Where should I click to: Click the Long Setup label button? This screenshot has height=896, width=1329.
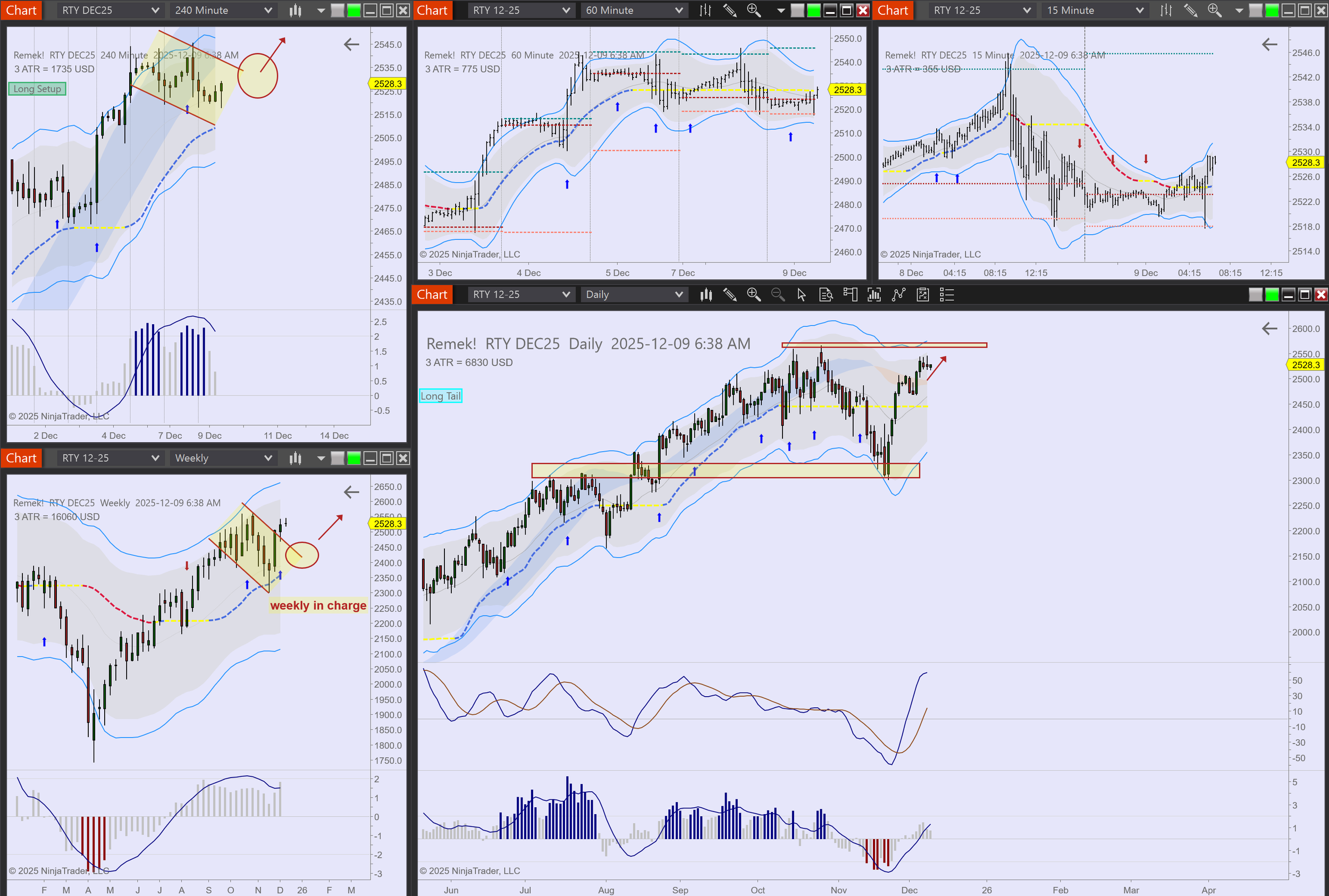click(37, 89)
